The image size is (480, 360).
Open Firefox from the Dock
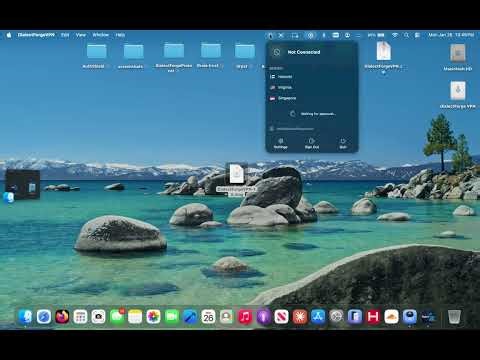(x=62, y=317)
